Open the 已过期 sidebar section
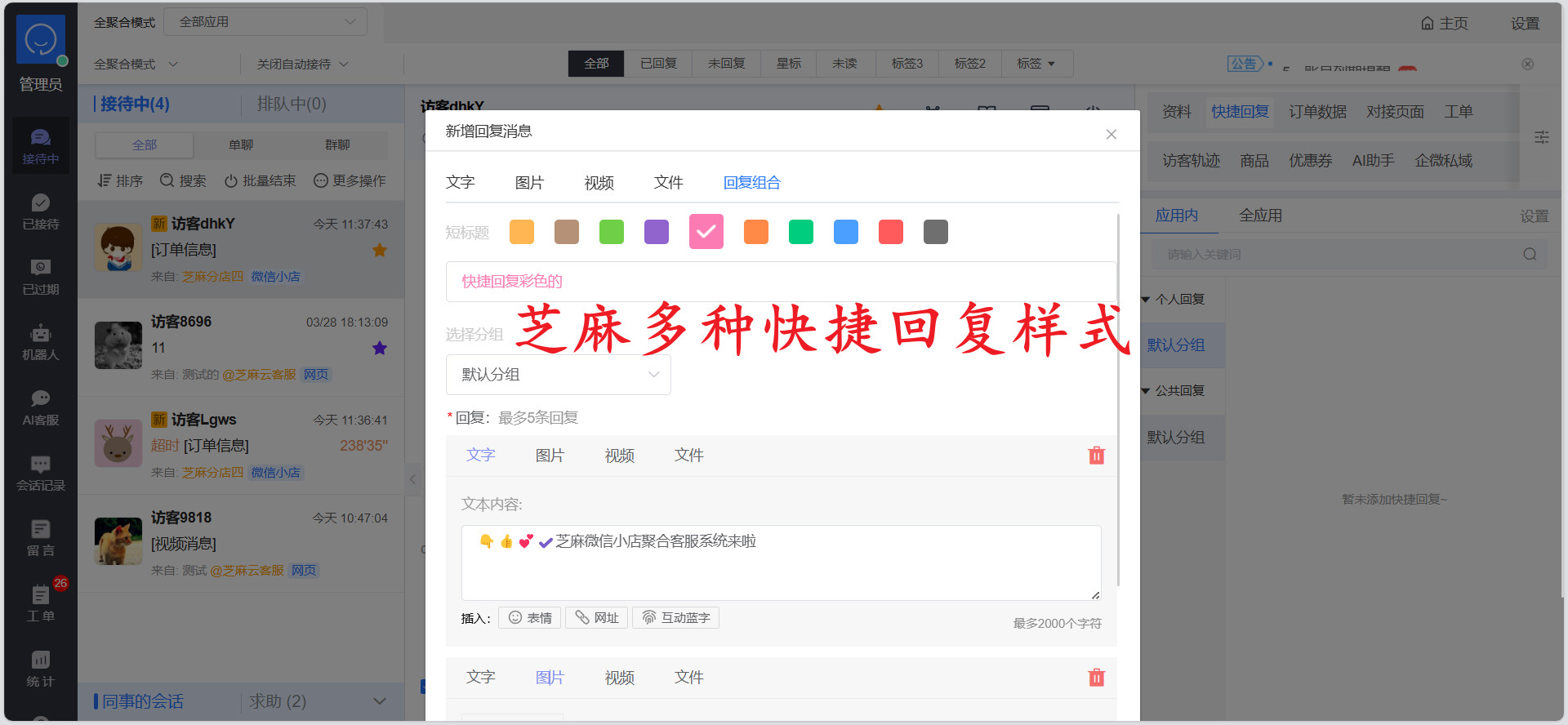Viewport: 1568px width, 725px height. [41, 277]
